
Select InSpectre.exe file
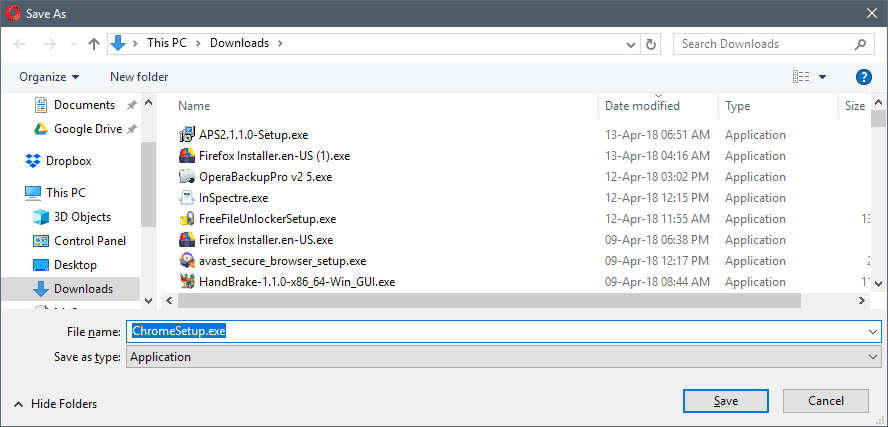233,198
